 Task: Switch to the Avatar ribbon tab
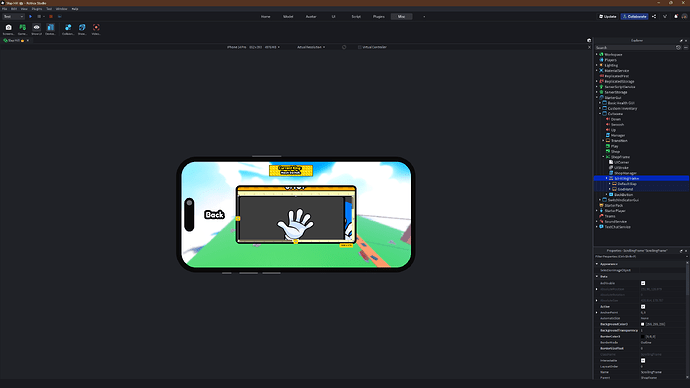[311, 17]
